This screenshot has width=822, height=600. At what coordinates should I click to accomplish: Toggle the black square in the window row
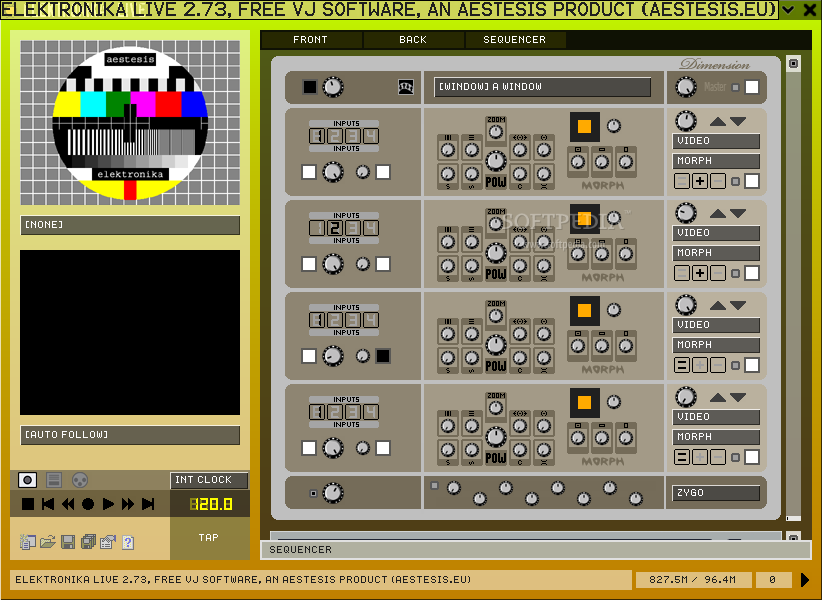click(310, 87)
